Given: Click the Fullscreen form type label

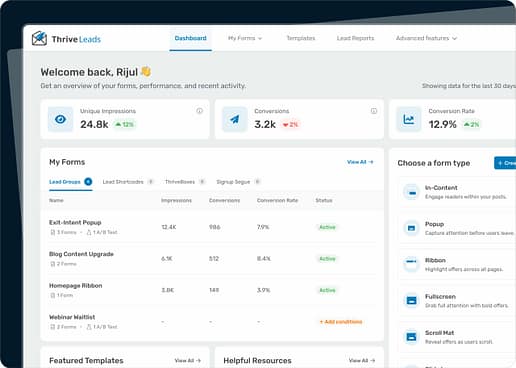Looking at the screenshot, I should (440, 297).
